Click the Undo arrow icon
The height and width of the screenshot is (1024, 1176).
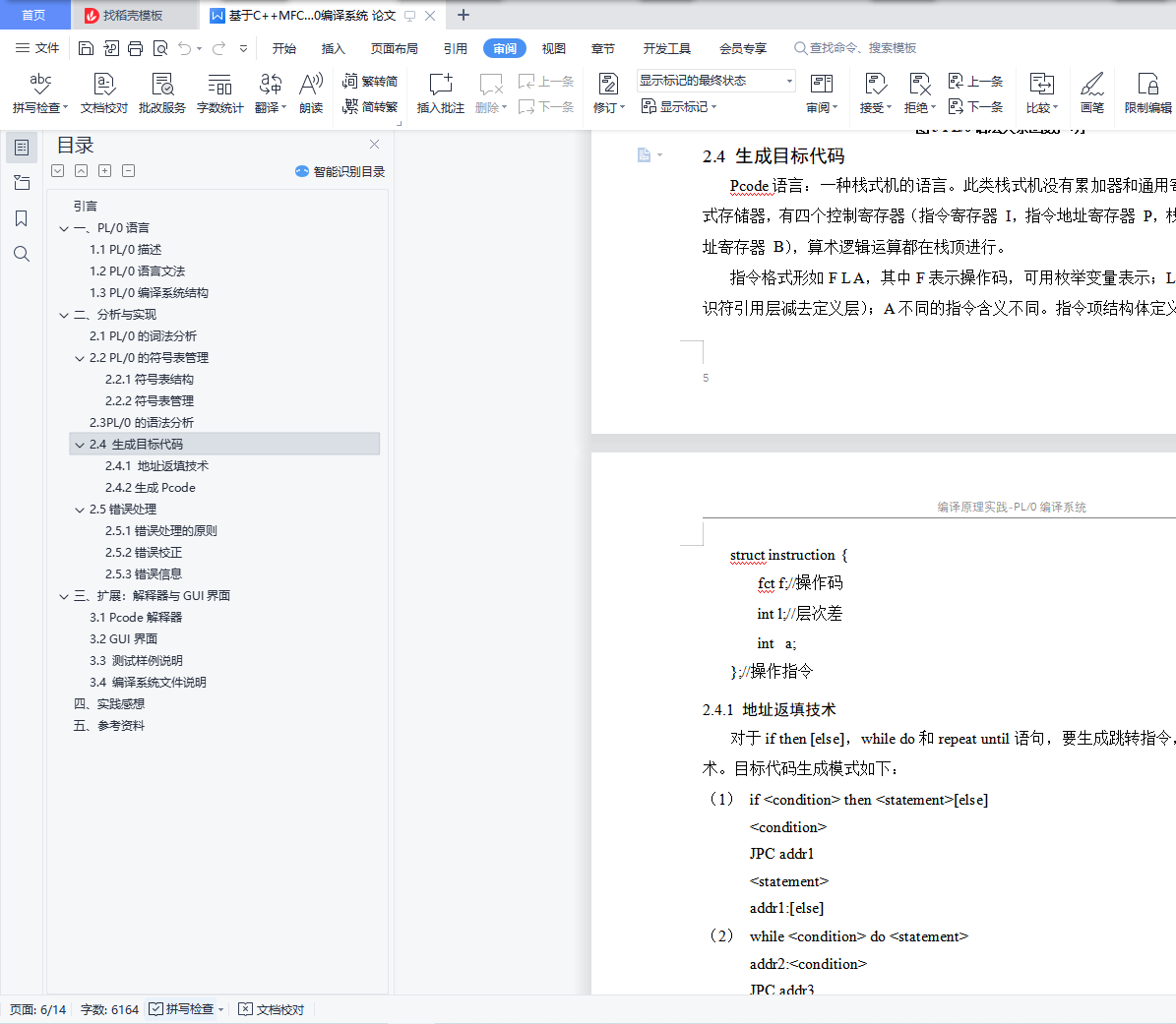point(184,49)
